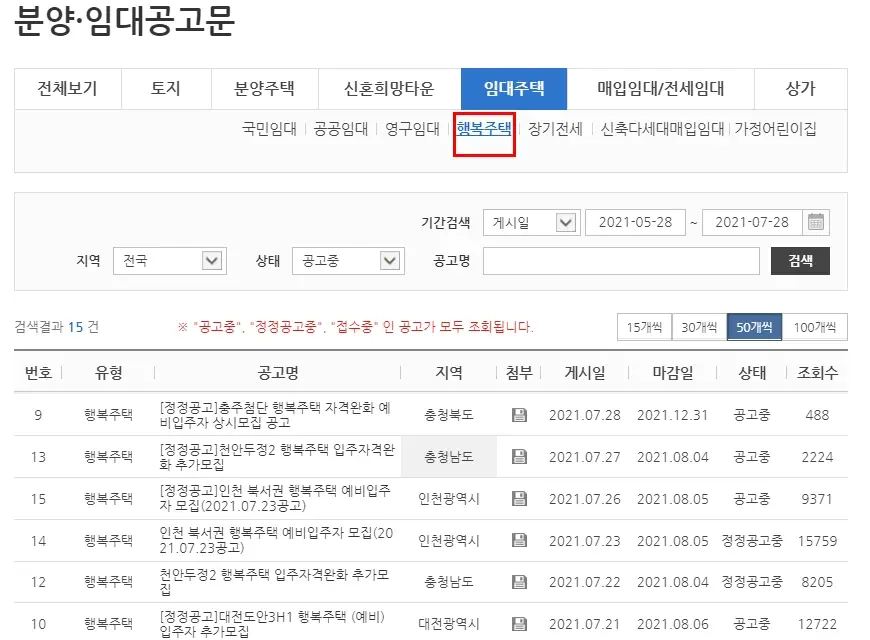Open calendar icon next to end date

815,223
